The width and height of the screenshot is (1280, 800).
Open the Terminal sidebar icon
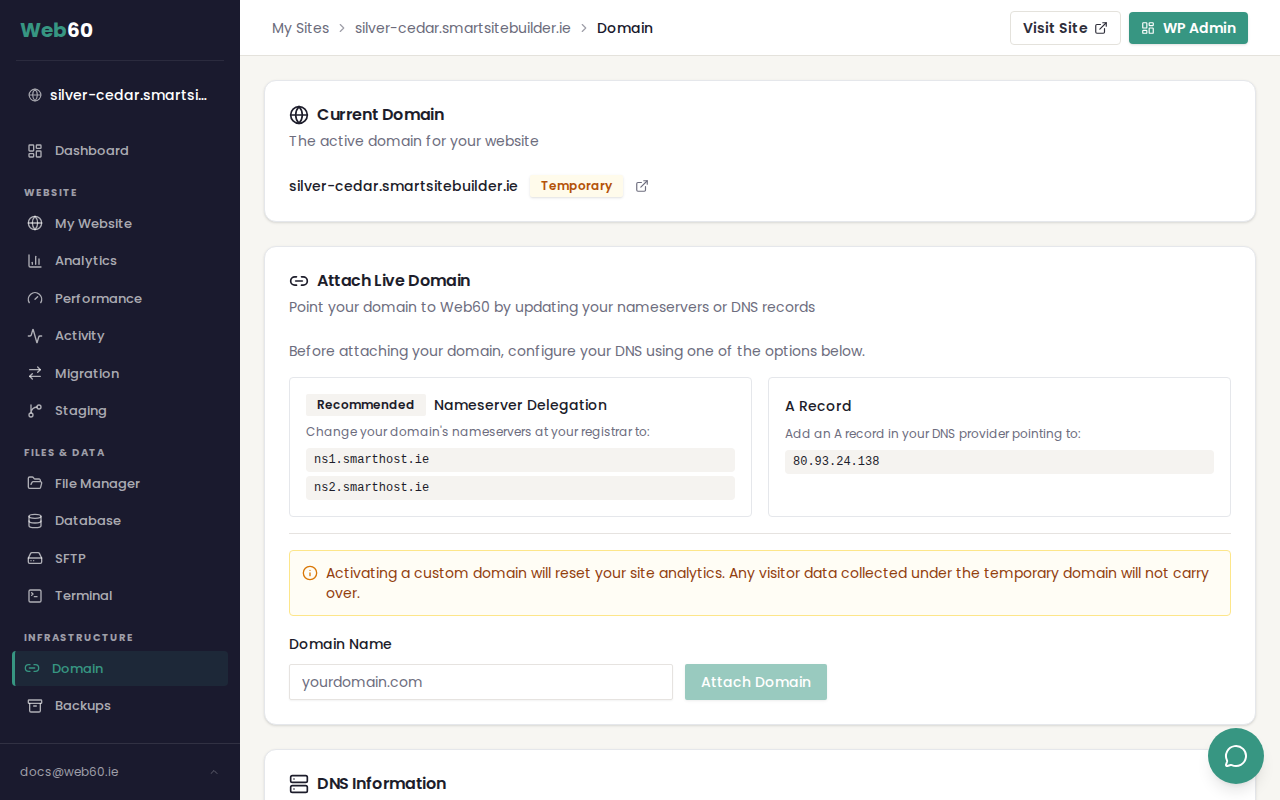[35, 596]
